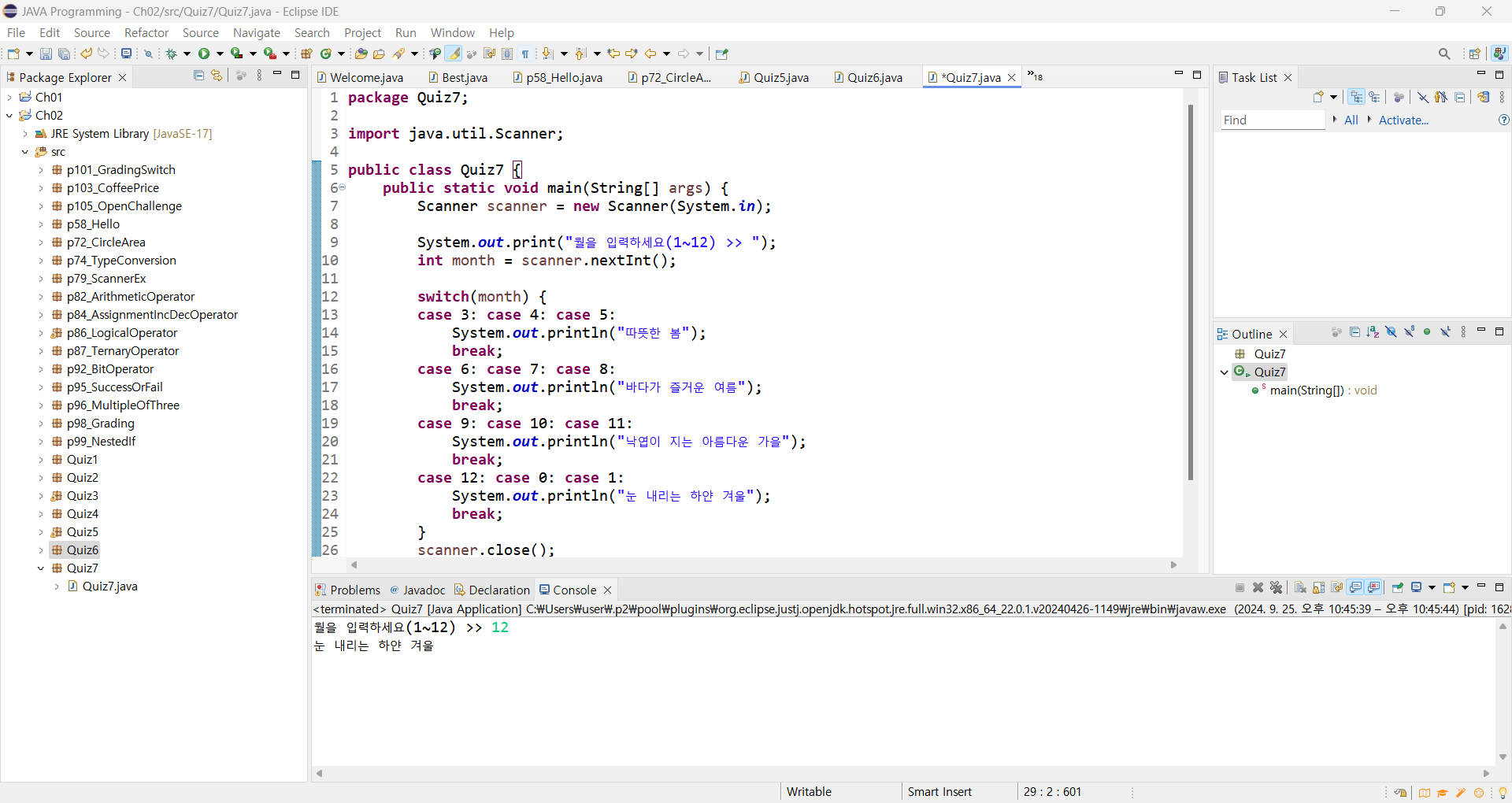Click the Pin Console icon

click(1398, 587)
